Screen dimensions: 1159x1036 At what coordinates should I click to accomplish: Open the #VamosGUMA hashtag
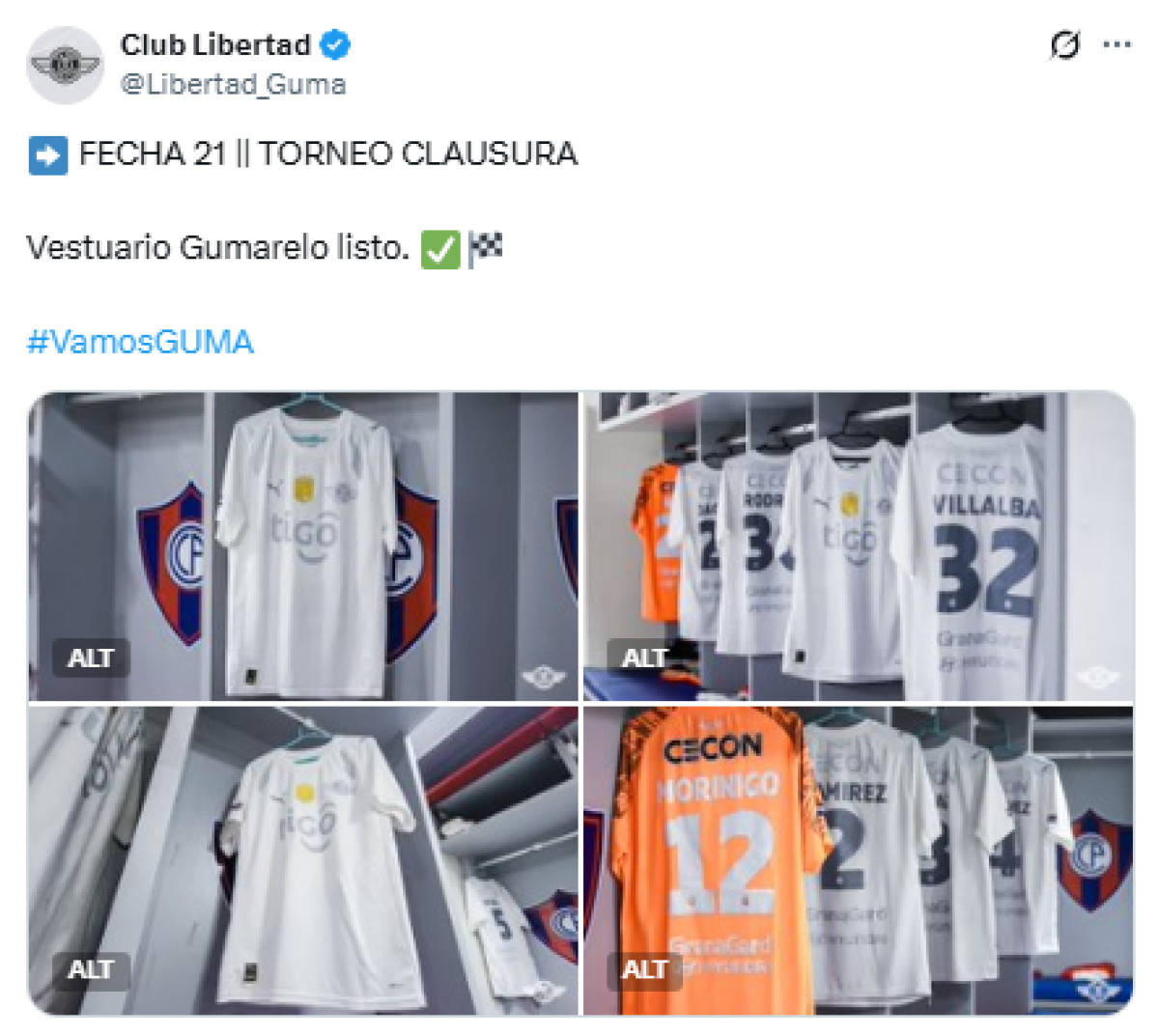[140, 342]
